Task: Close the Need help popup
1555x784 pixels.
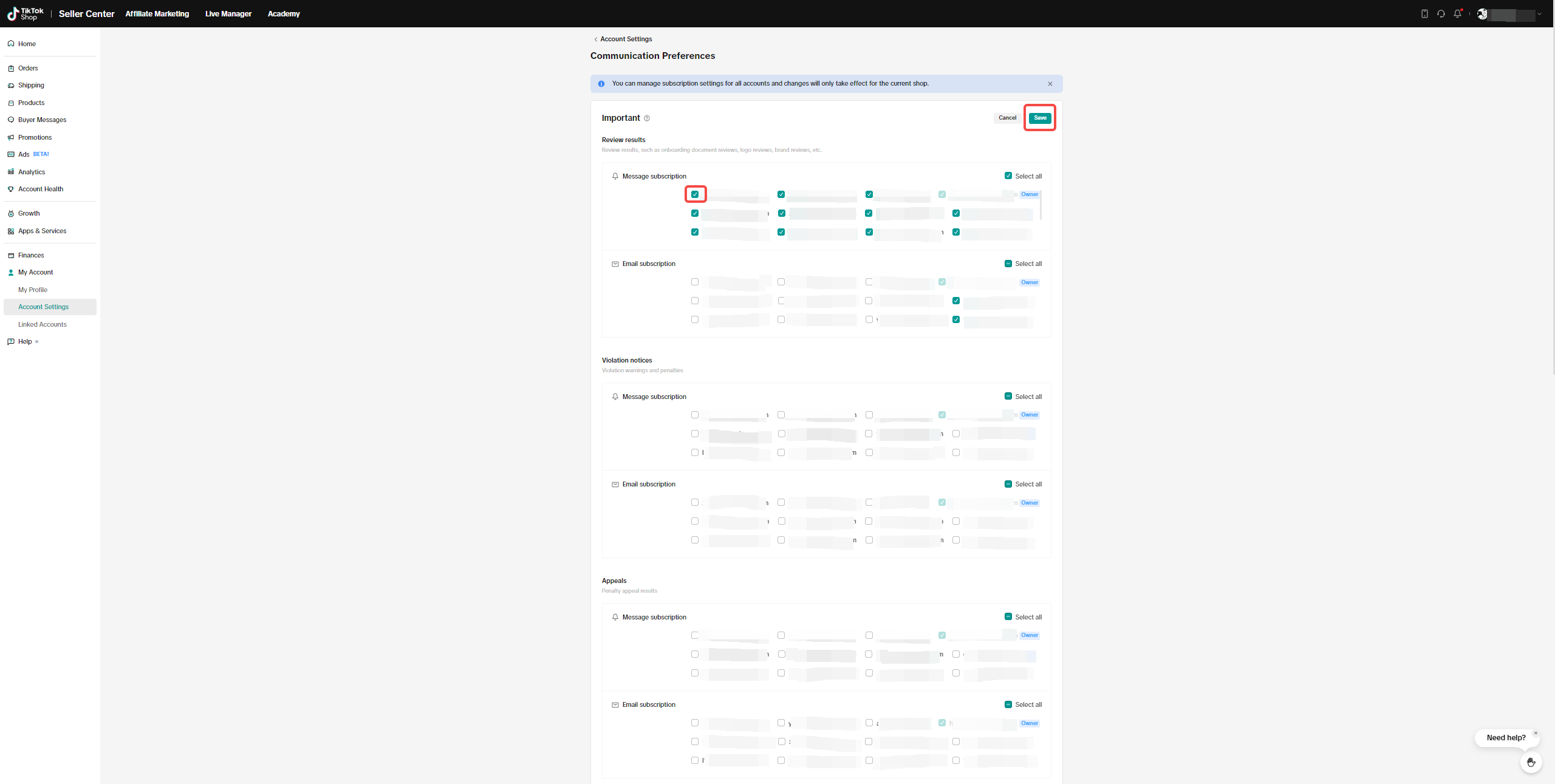Action: 1536,733
